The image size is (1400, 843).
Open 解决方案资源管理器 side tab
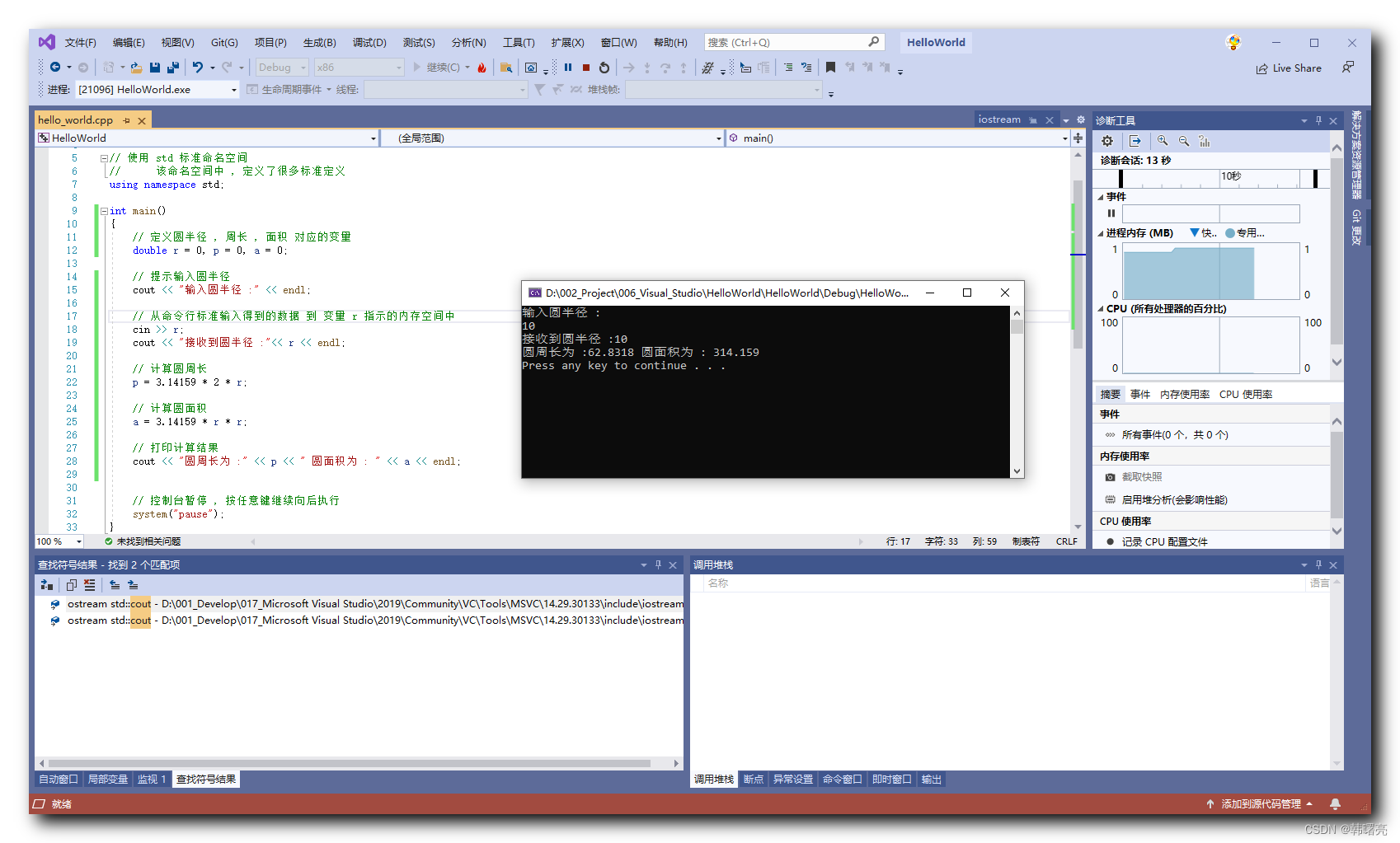(1355, 155)
